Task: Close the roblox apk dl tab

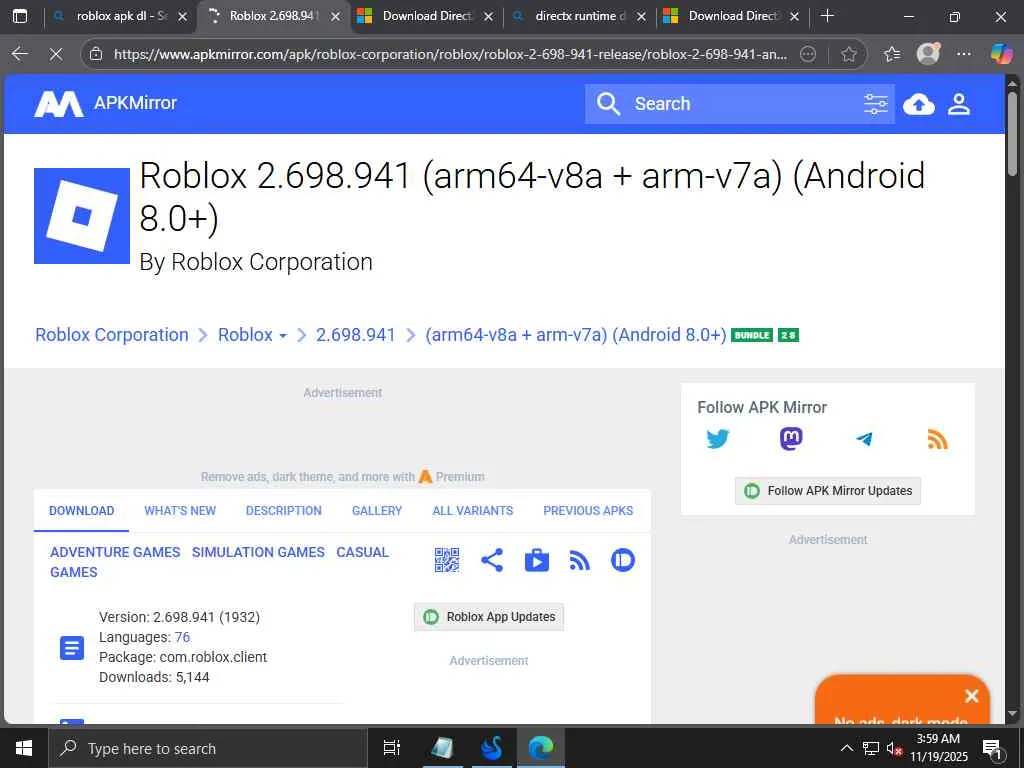Action: click(x=183, y=17)
